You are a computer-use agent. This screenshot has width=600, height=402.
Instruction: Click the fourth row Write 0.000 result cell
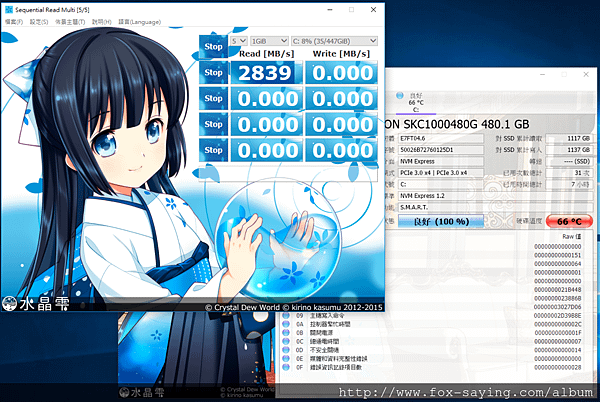pyautogui.click(x=341, y=150)
